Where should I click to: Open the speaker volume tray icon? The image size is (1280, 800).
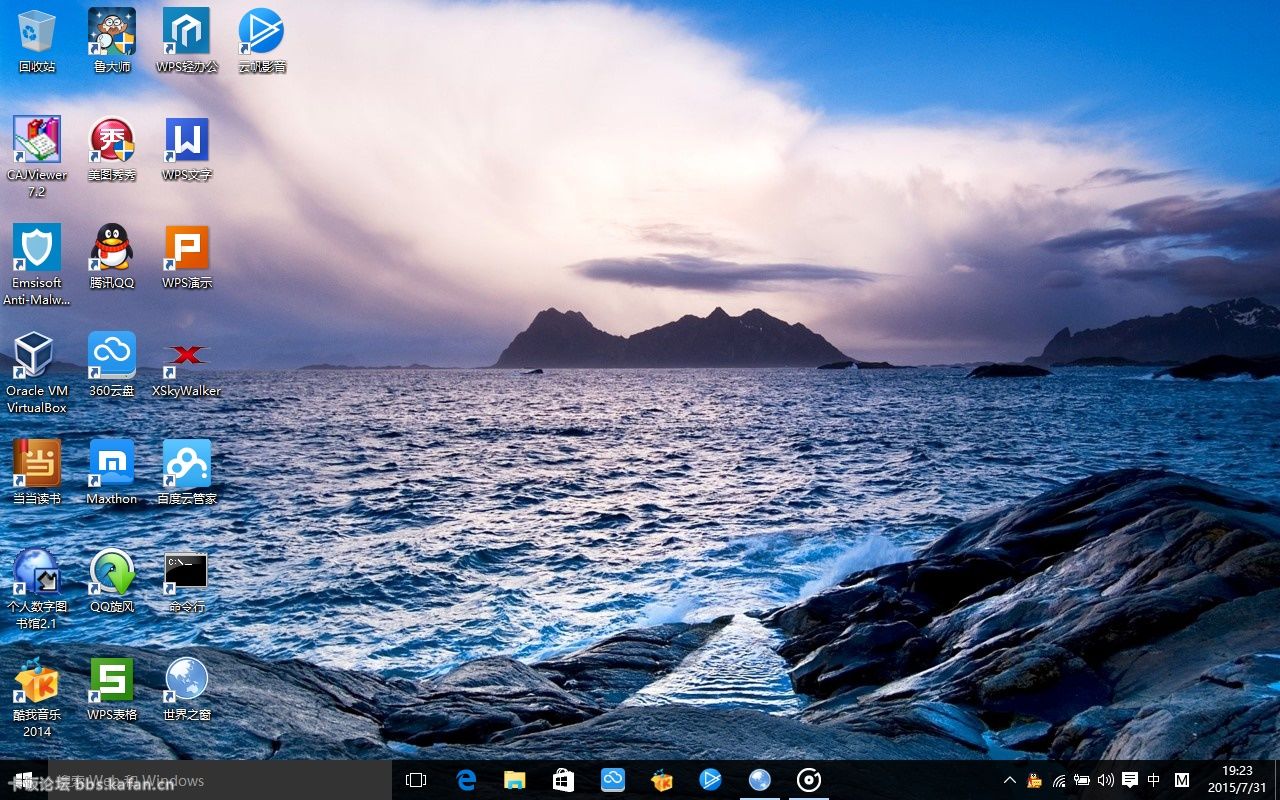point(1105,780)
